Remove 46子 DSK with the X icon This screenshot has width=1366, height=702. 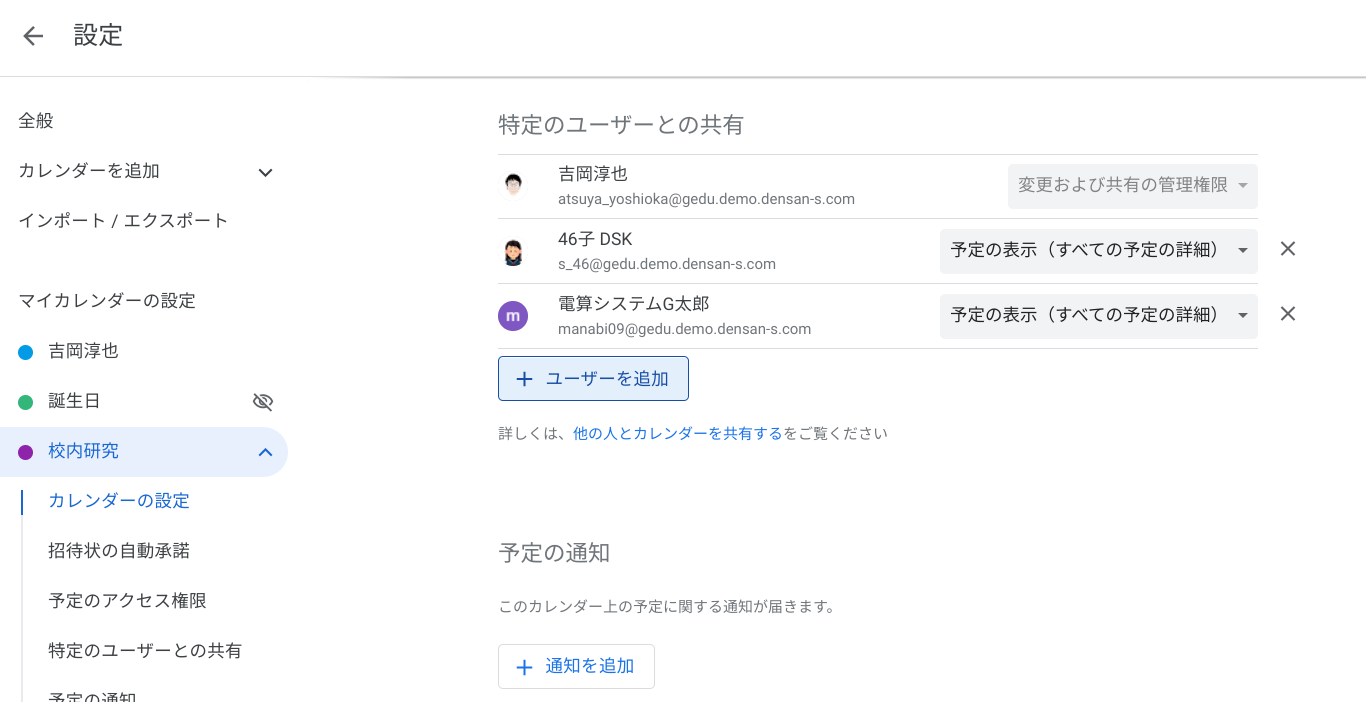(x=1288, y=249)
